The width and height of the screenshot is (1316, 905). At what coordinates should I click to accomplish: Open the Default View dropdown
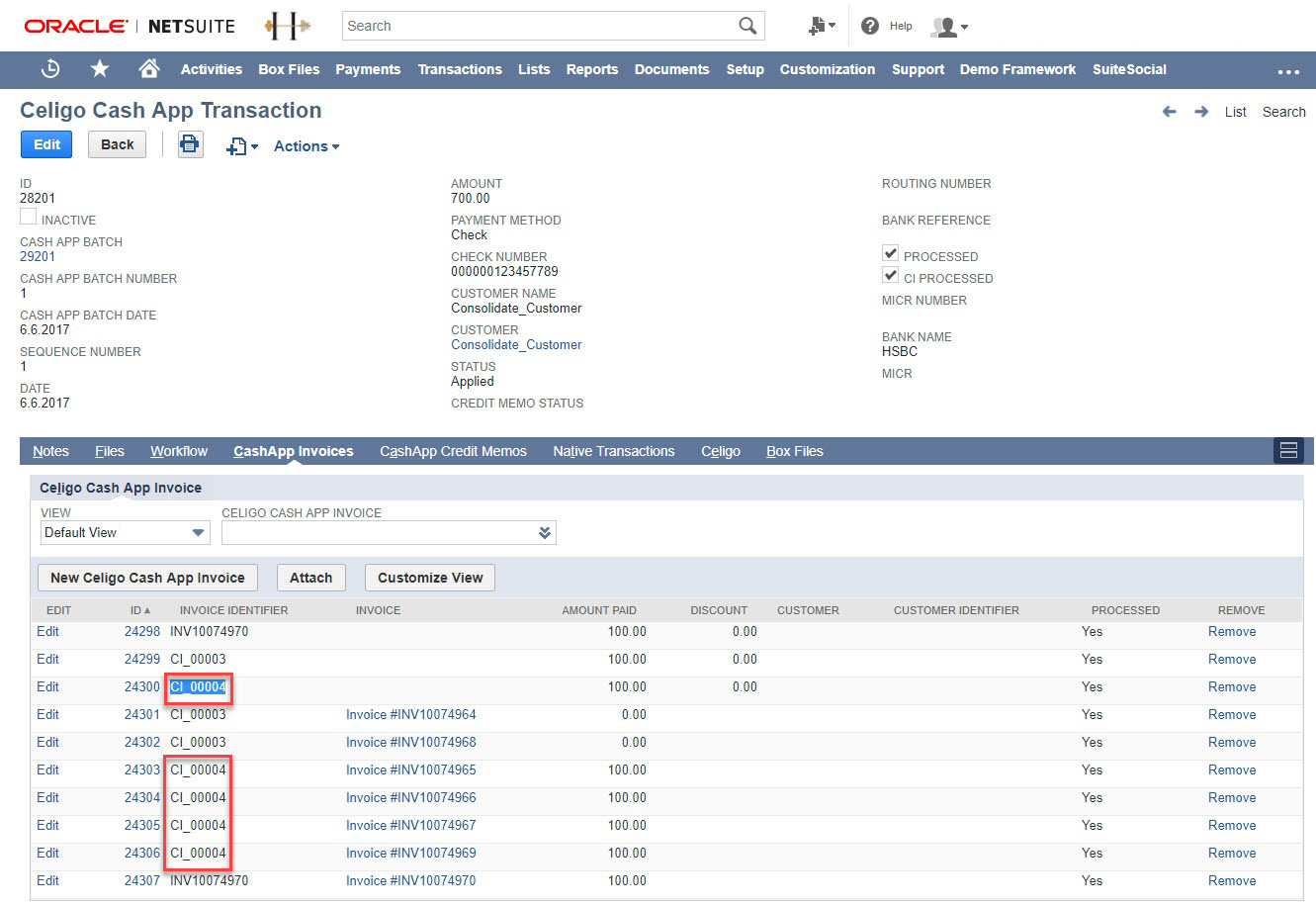point(126,532)
